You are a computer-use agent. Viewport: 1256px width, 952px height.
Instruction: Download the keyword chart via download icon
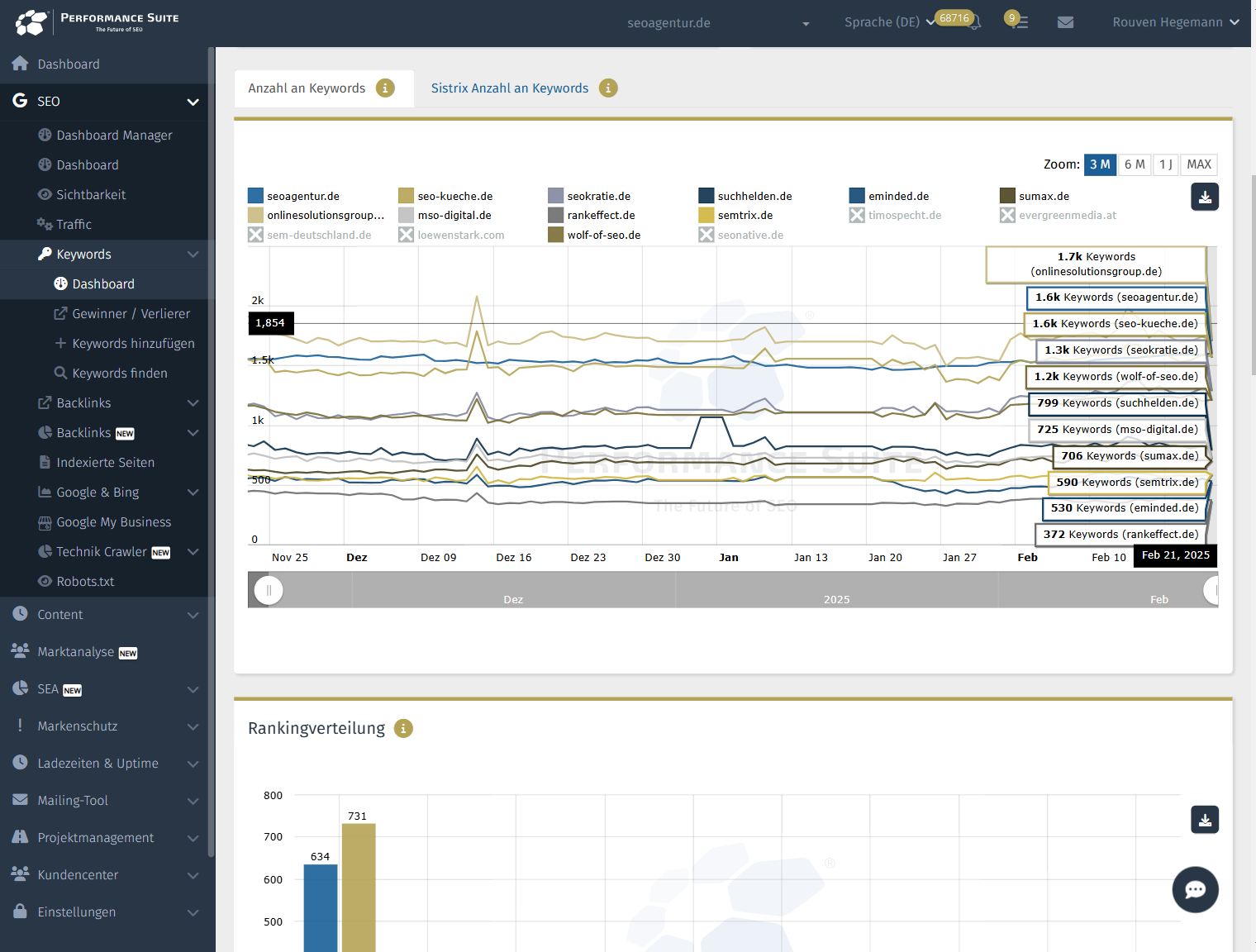point(1205,197)
